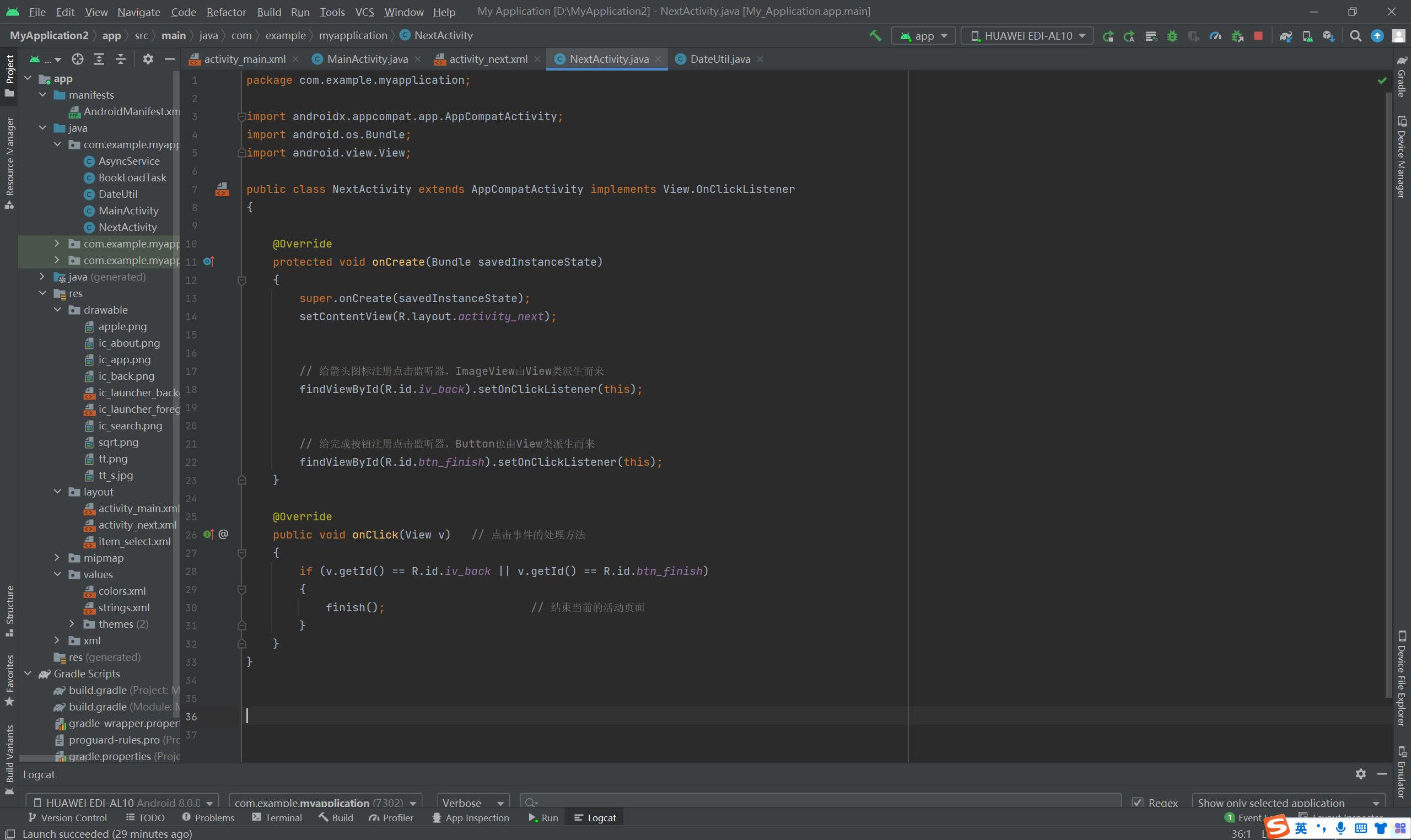
Task: Toggle the Gradle tool window stripe button
Action: [x=1402, y=77]
